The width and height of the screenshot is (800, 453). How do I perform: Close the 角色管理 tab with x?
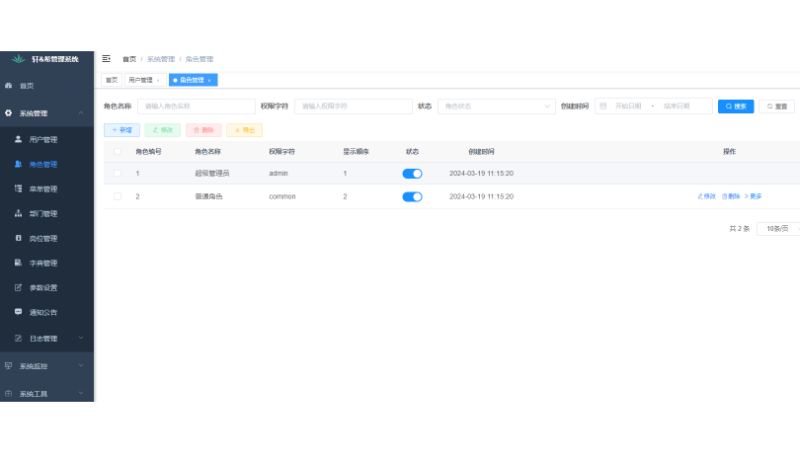click(x=209, y=81)
